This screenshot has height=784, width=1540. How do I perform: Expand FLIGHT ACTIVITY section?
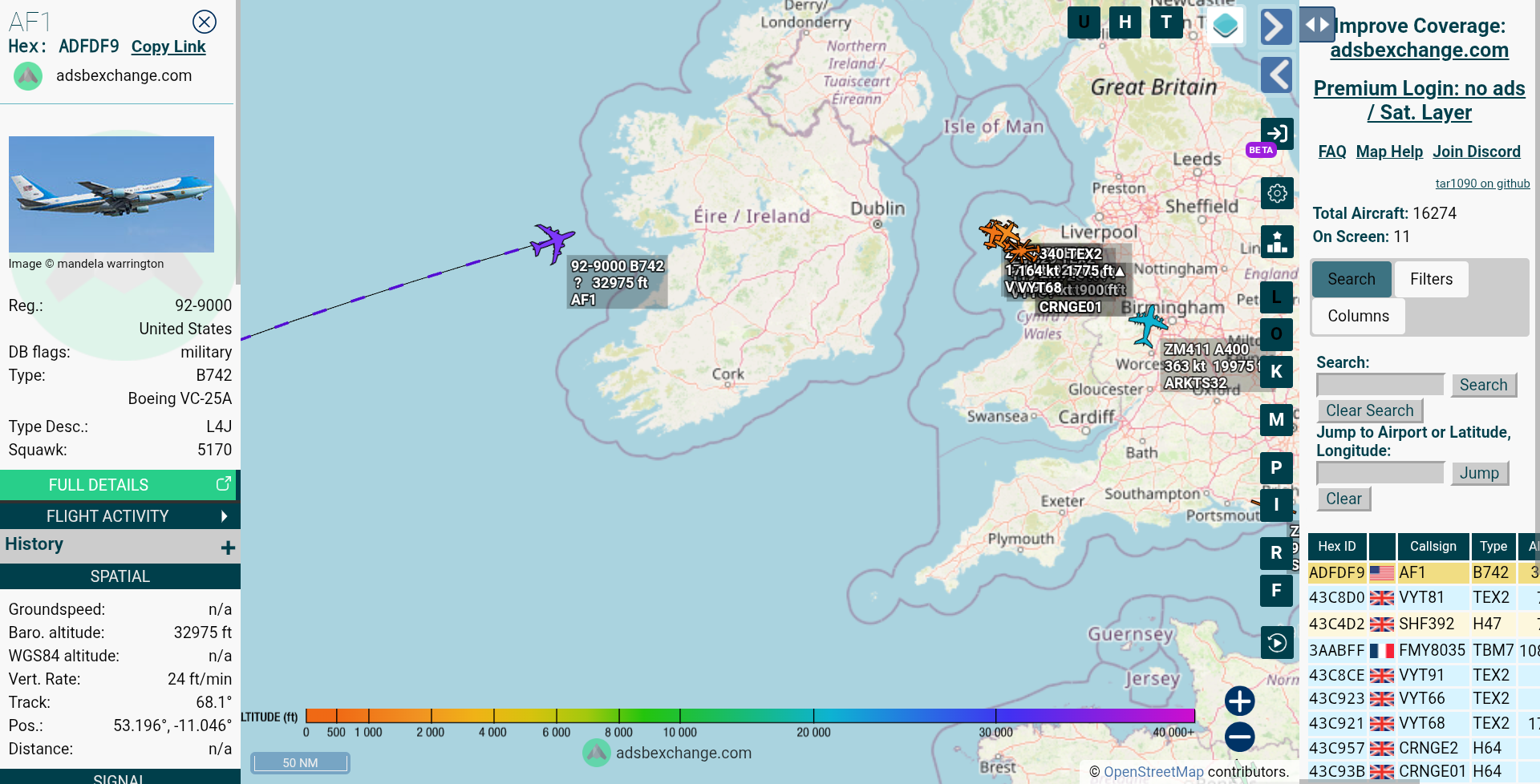tap(119, 516)
